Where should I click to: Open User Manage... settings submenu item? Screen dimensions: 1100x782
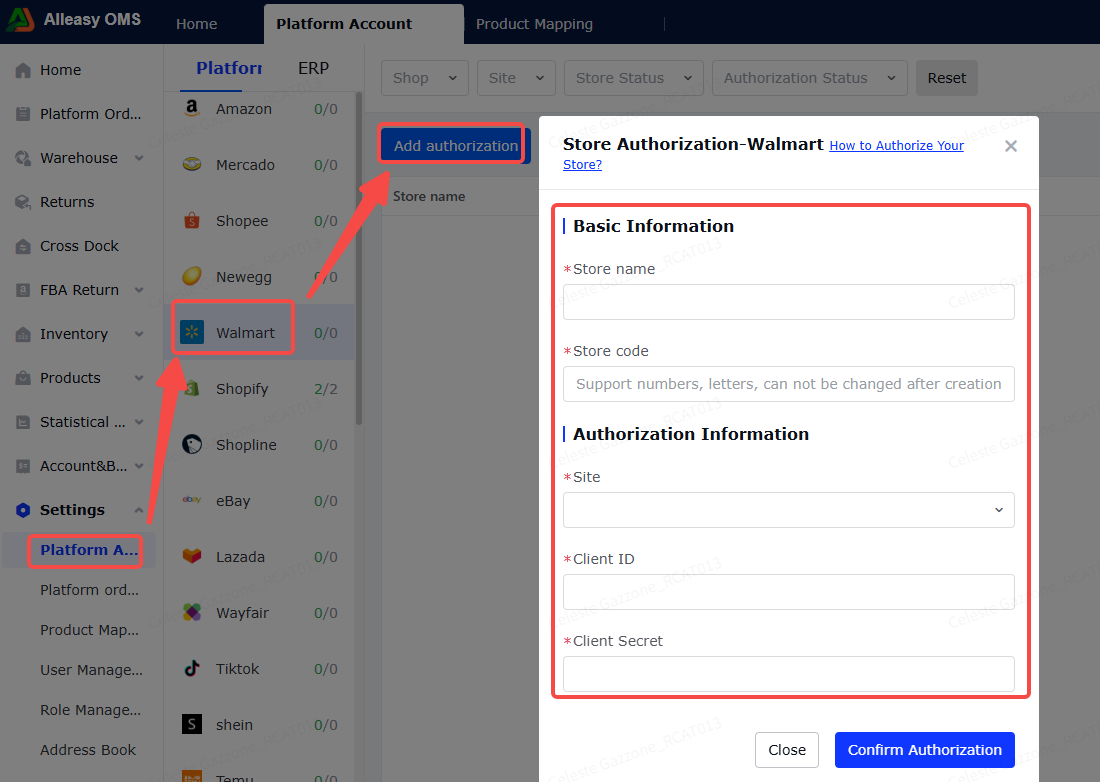[91, 670]
